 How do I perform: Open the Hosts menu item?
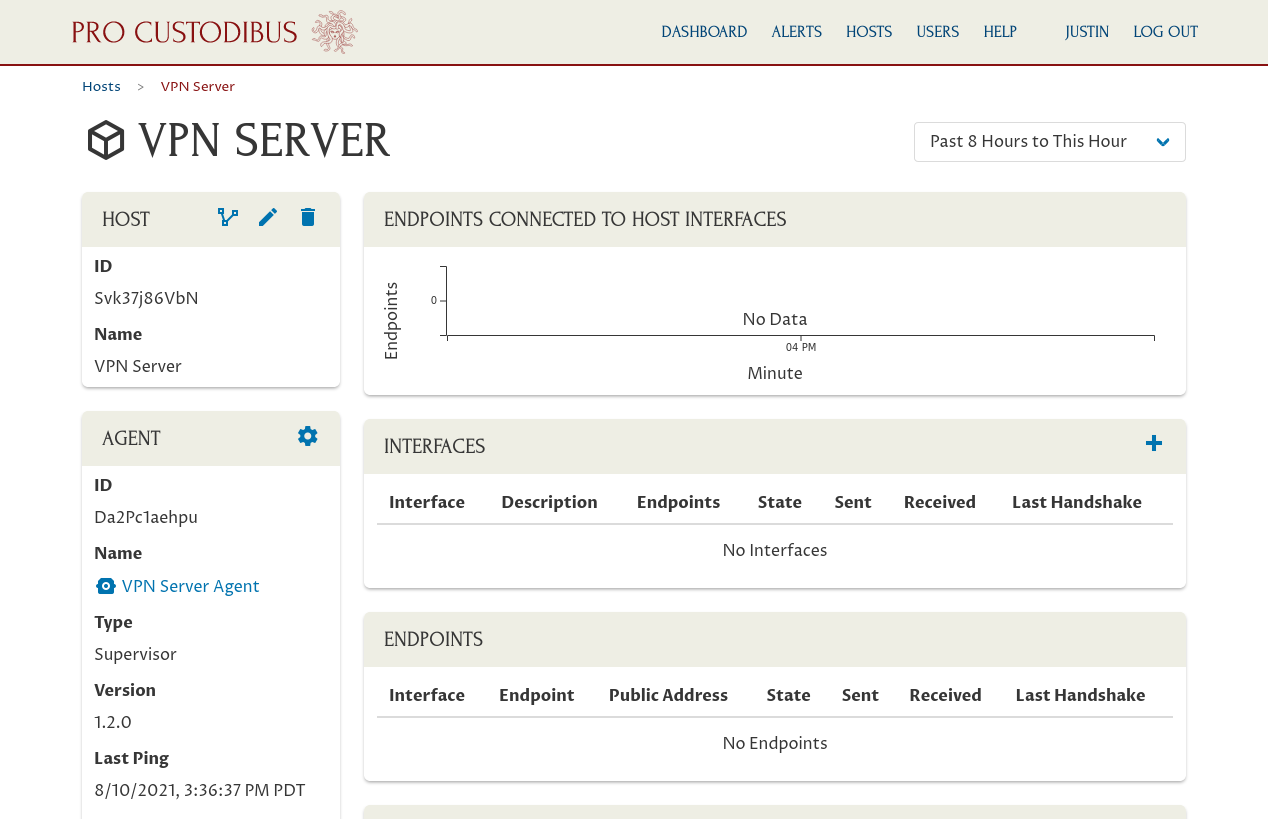coord(869,32)
